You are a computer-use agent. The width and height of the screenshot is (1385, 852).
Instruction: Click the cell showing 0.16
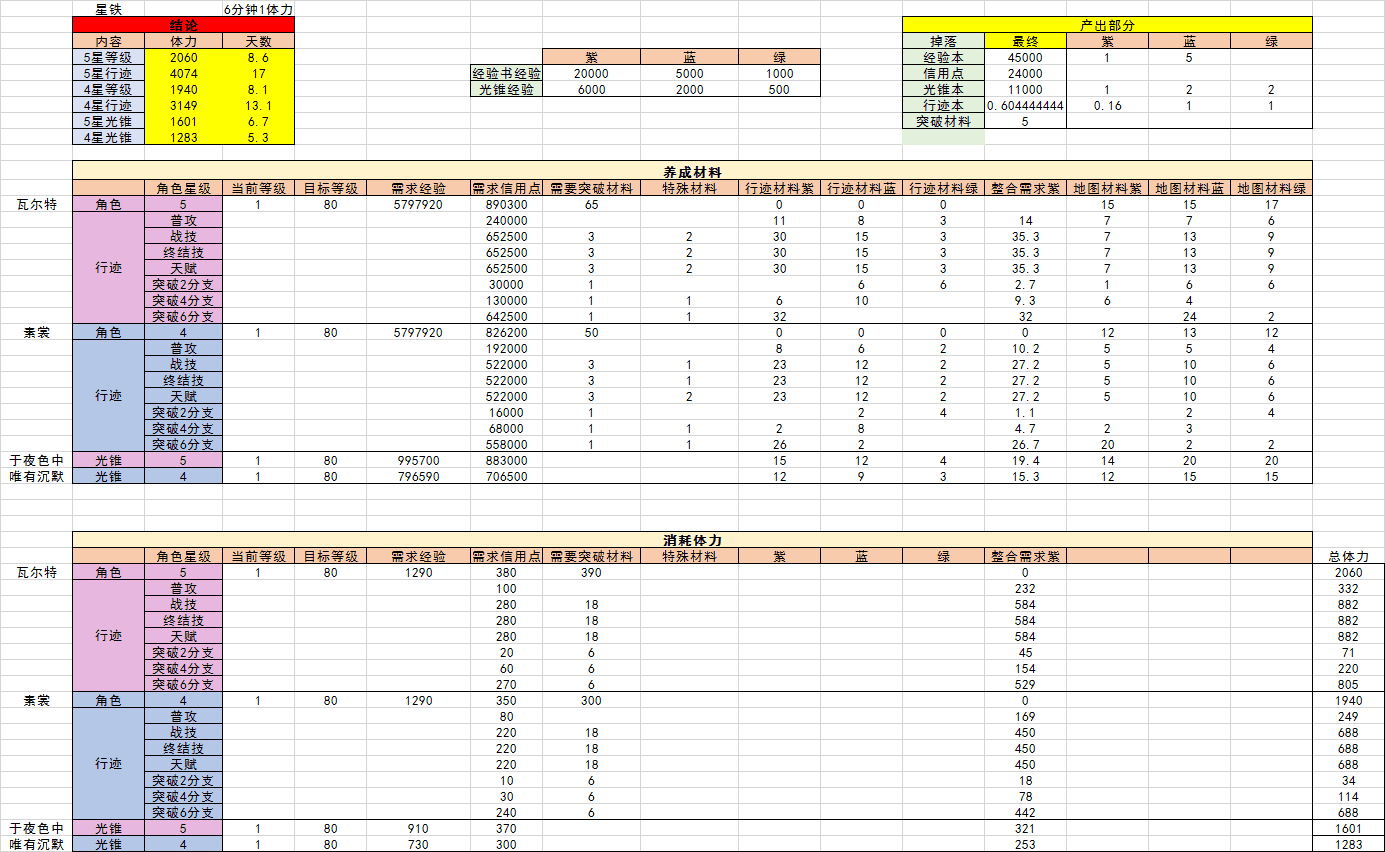(x=1107, y=105)
